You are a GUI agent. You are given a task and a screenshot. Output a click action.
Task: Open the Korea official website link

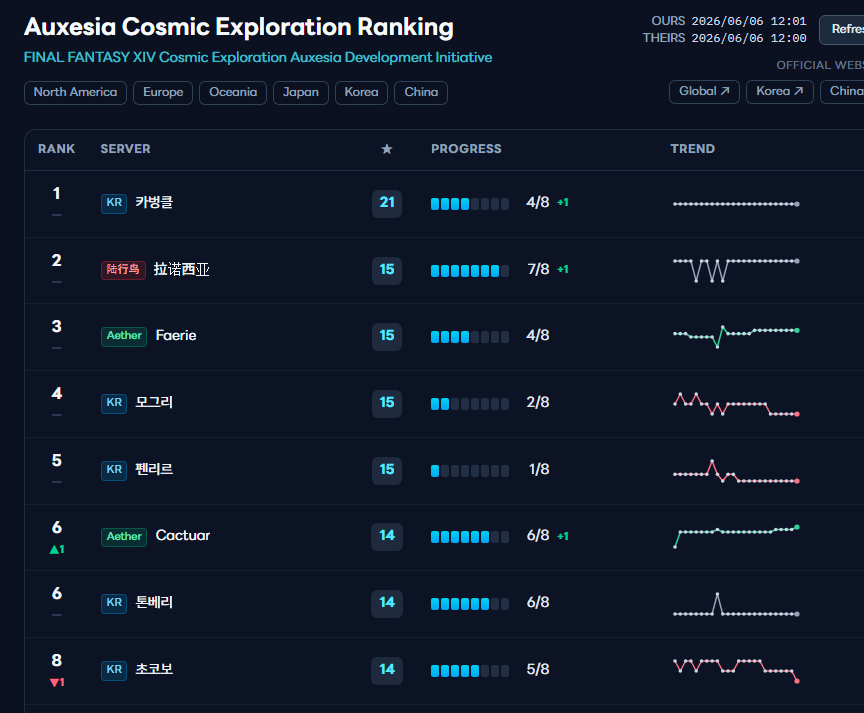pyautogui.click(x=780, y=91)
